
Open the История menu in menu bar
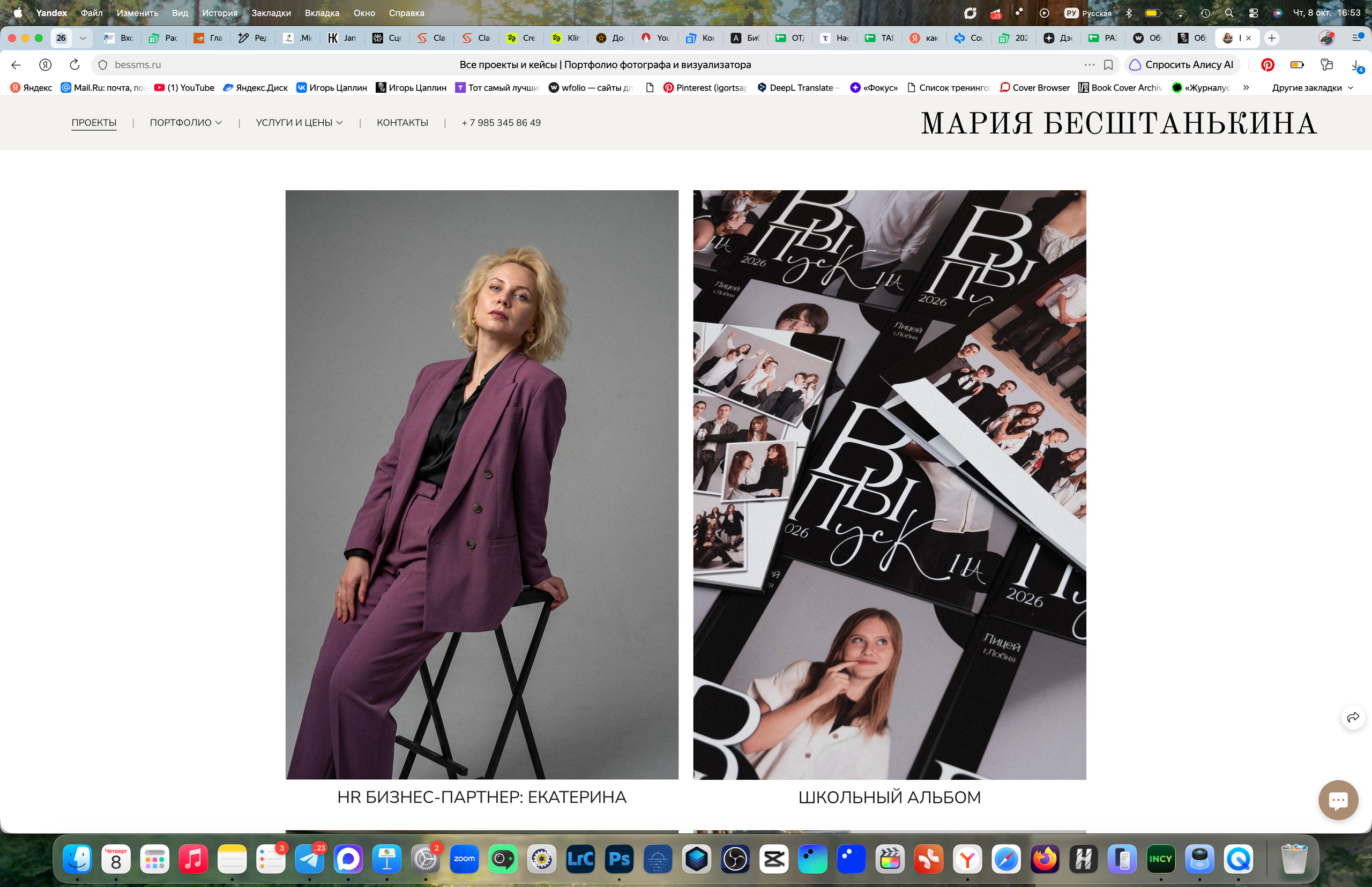click(x=219, y=13)
